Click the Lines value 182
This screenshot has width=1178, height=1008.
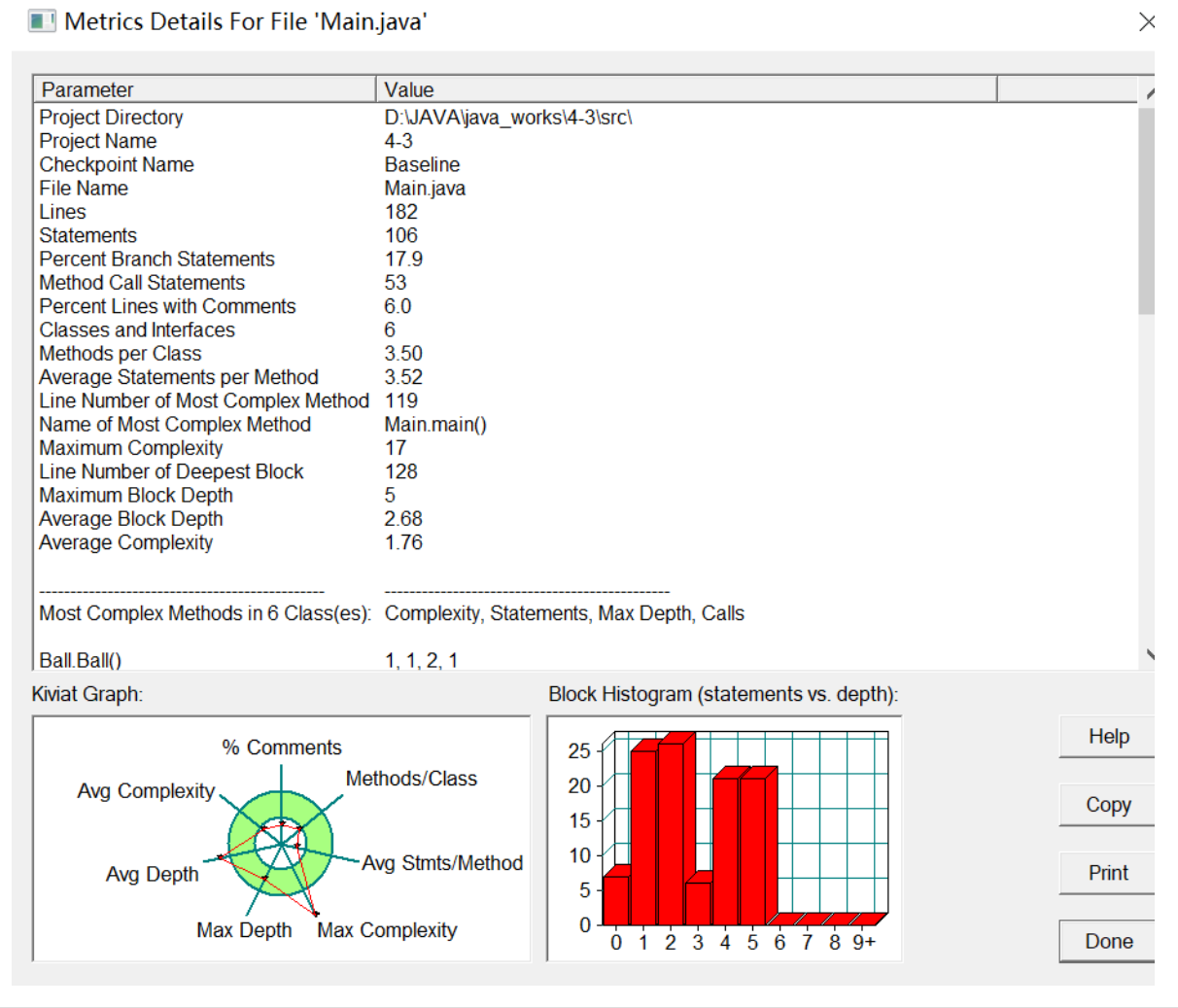(x=400, y=212)
